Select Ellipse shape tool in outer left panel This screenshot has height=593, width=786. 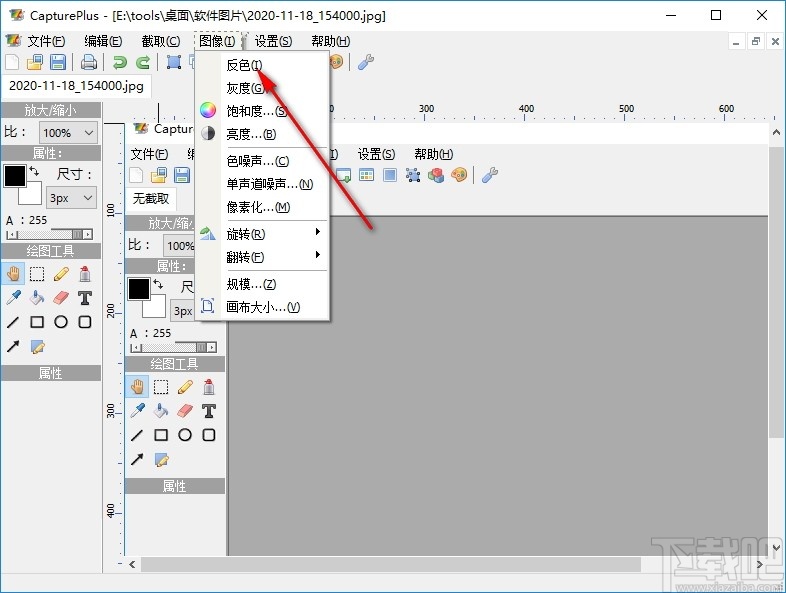pos(61,322)
